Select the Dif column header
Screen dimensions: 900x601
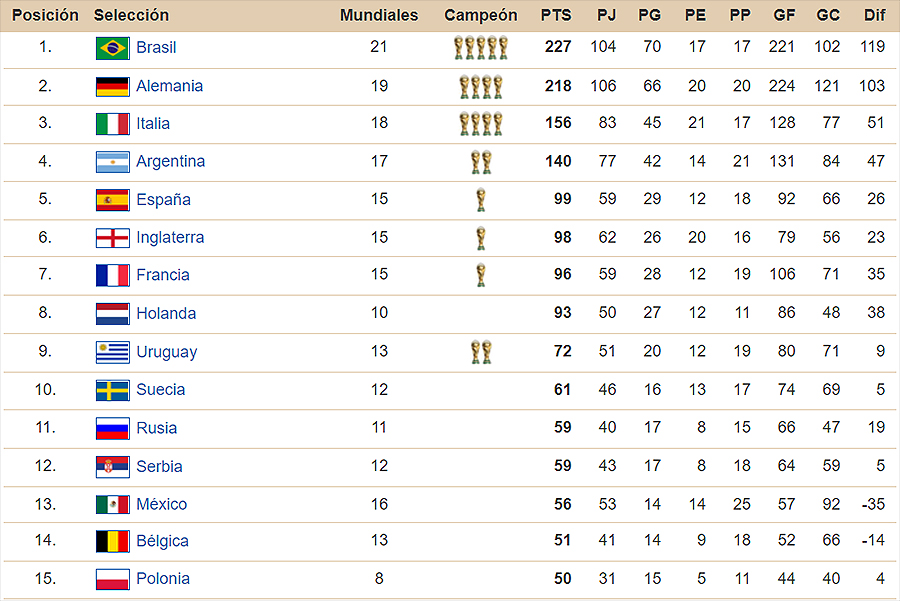[x=874, y=15]
